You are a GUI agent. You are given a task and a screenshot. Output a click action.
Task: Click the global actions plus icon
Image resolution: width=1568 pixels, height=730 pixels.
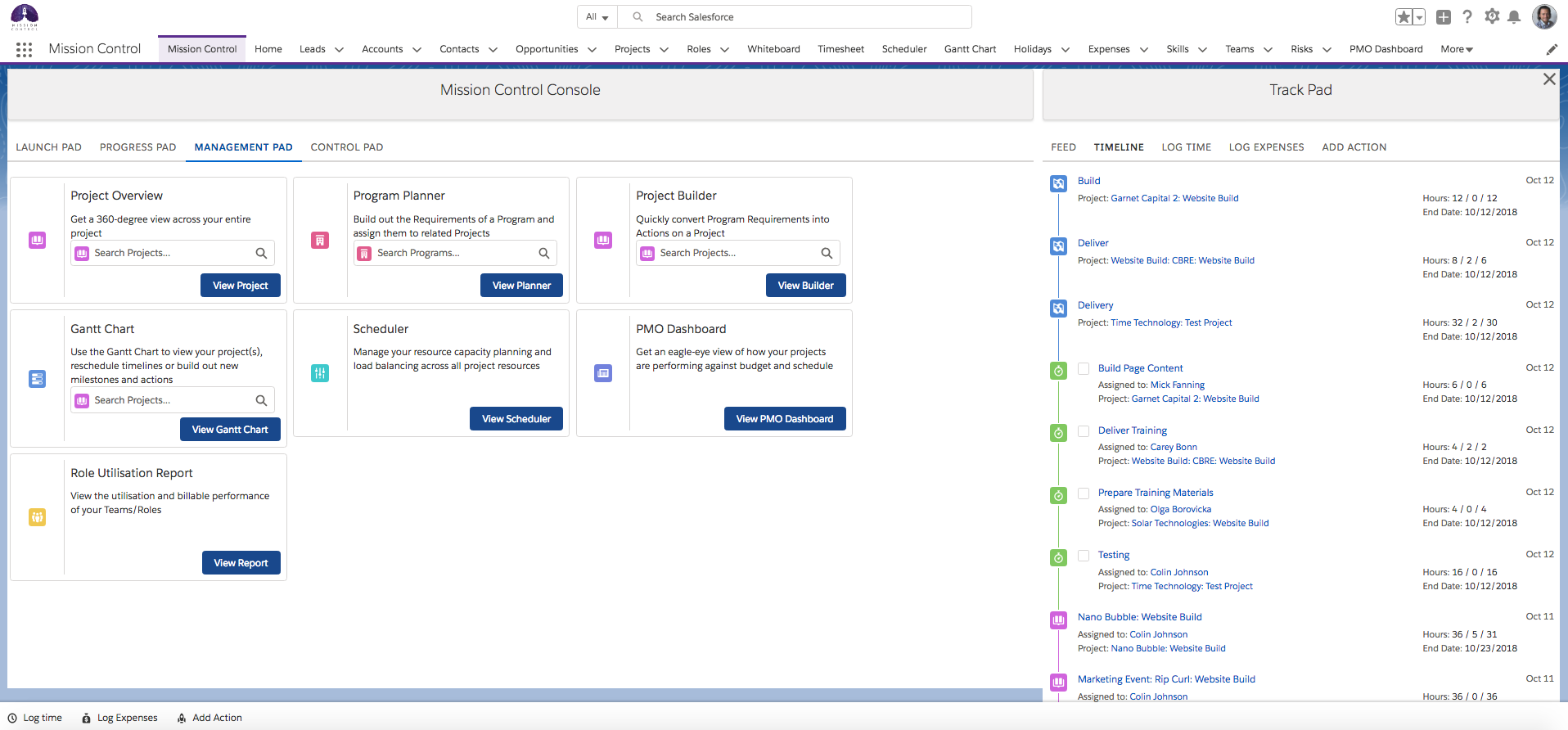coord(1444,17)
